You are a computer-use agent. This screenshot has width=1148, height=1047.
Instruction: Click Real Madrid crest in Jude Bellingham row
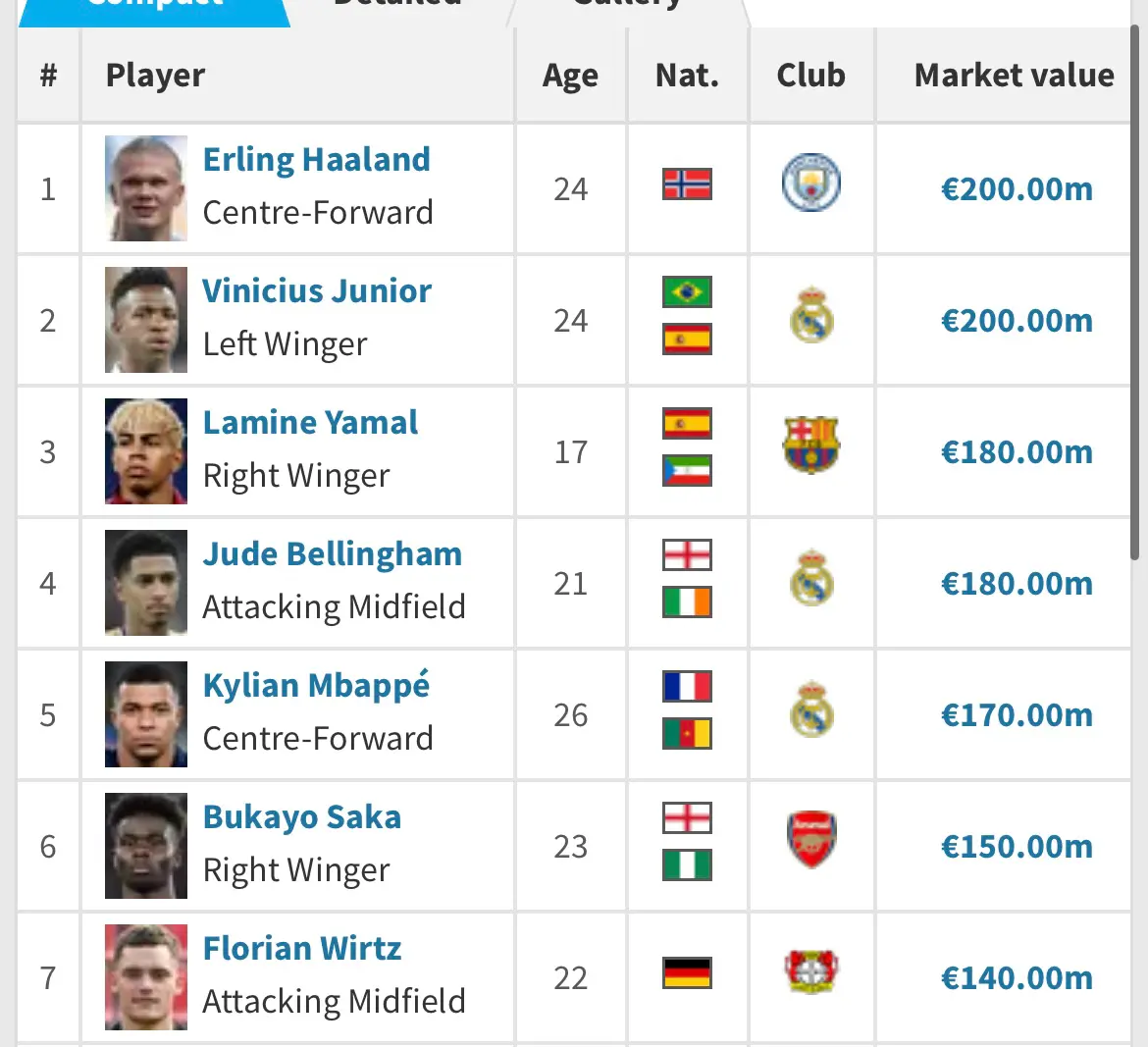pyautogui.click(x=811, y=578)
